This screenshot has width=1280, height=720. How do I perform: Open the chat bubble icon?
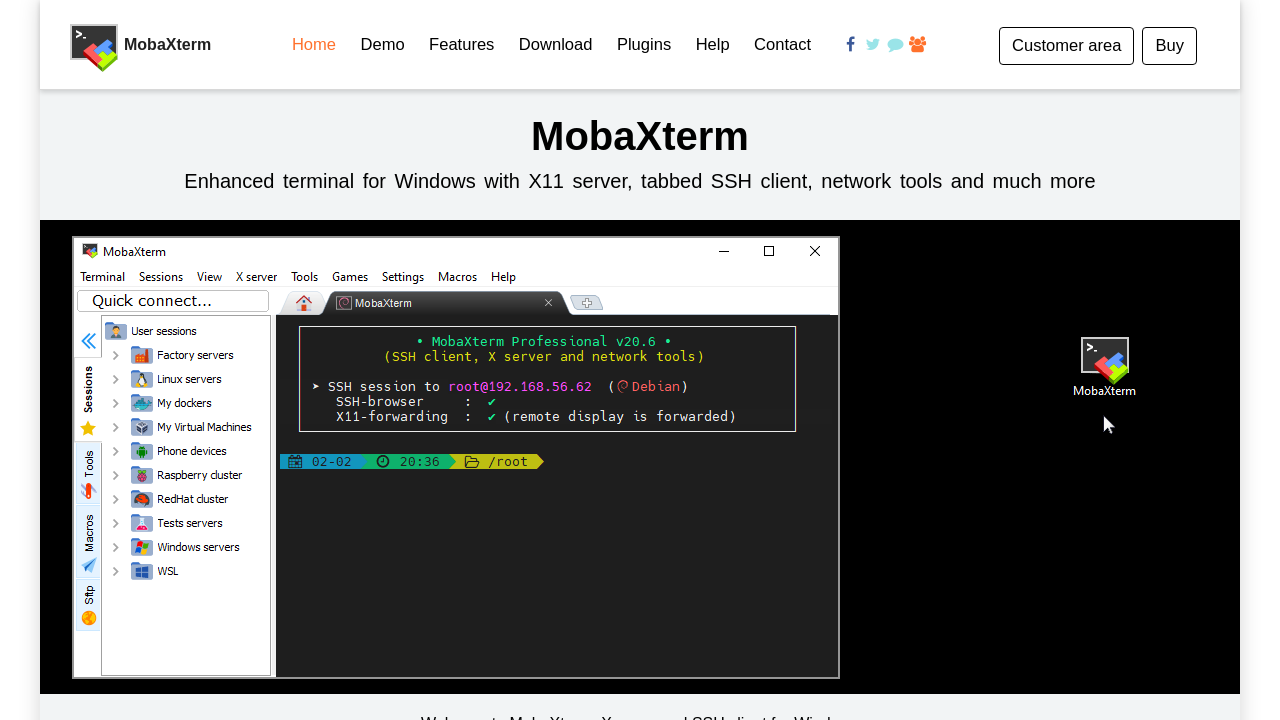click(x=895, y=45)
